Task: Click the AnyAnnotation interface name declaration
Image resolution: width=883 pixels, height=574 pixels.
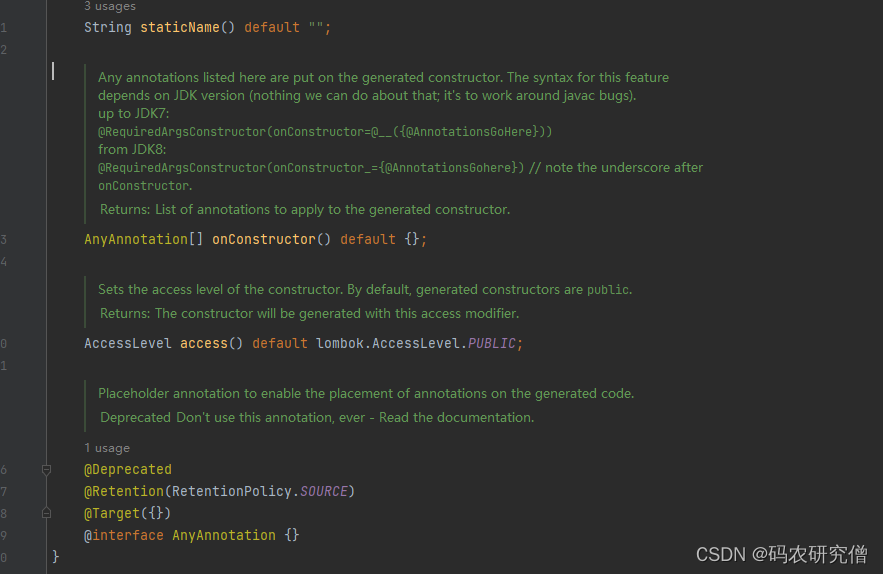Action: point(223,535)
